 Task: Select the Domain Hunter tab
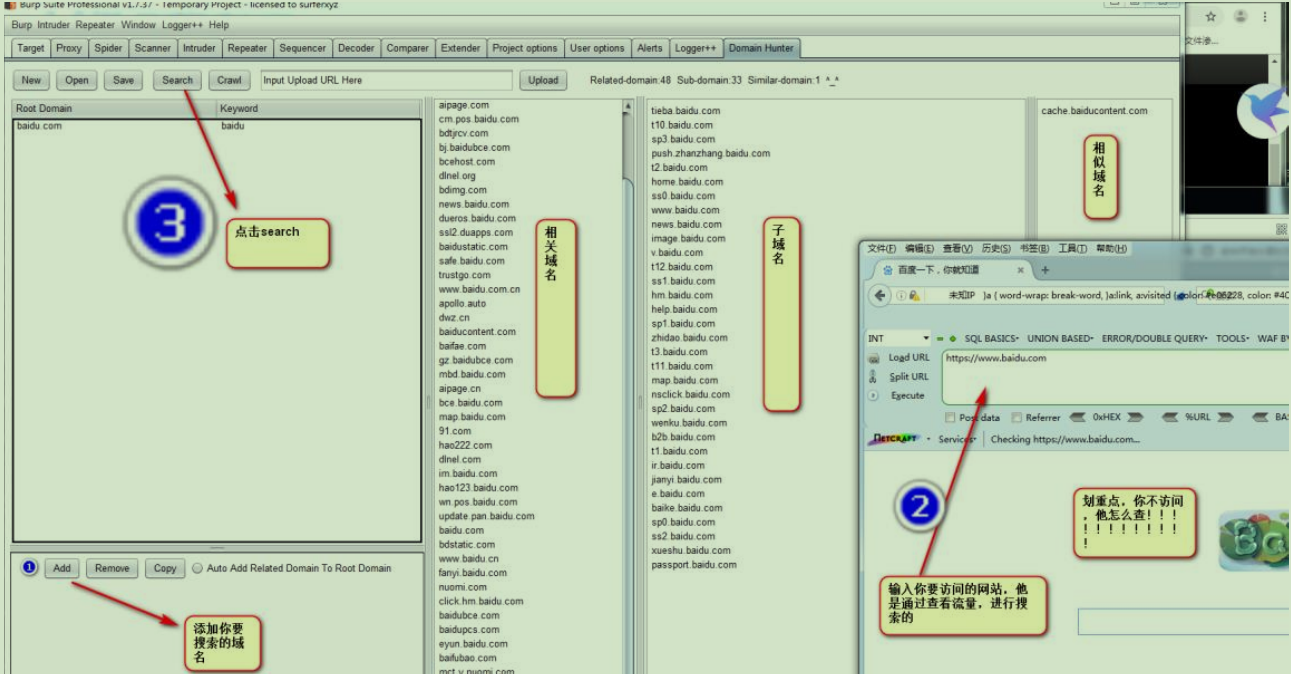click(x=761, y=48)
